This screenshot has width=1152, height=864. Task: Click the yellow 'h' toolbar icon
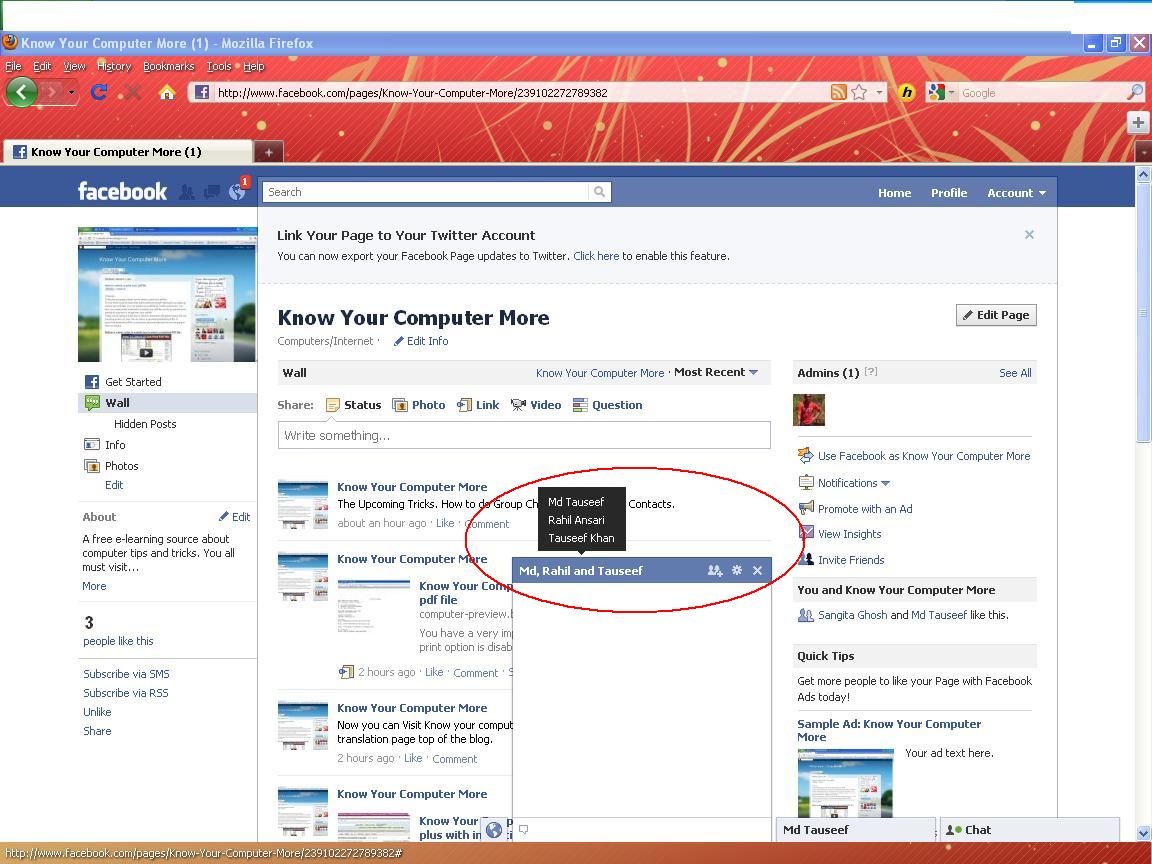pyautogui.click(x=907, y=92)
